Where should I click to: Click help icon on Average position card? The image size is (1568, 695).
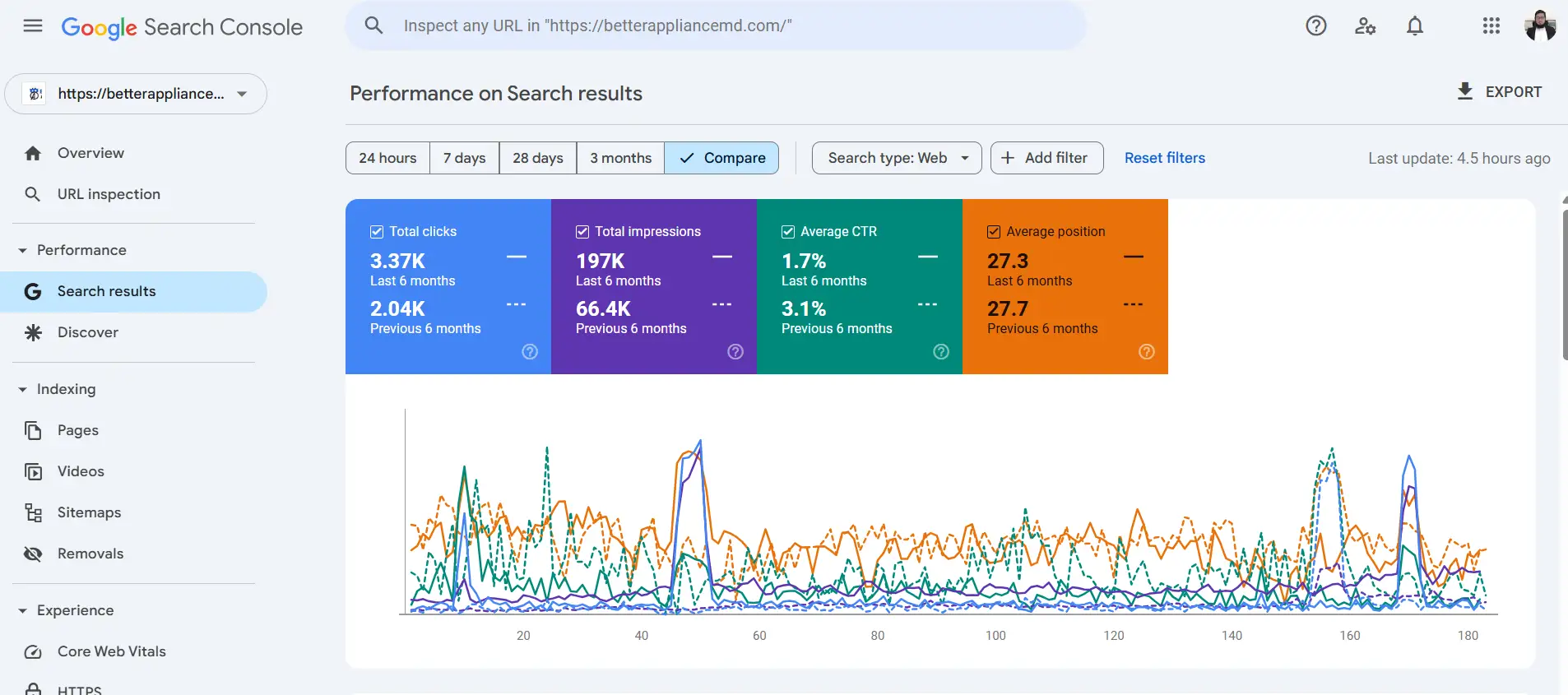pos(1146,352)
